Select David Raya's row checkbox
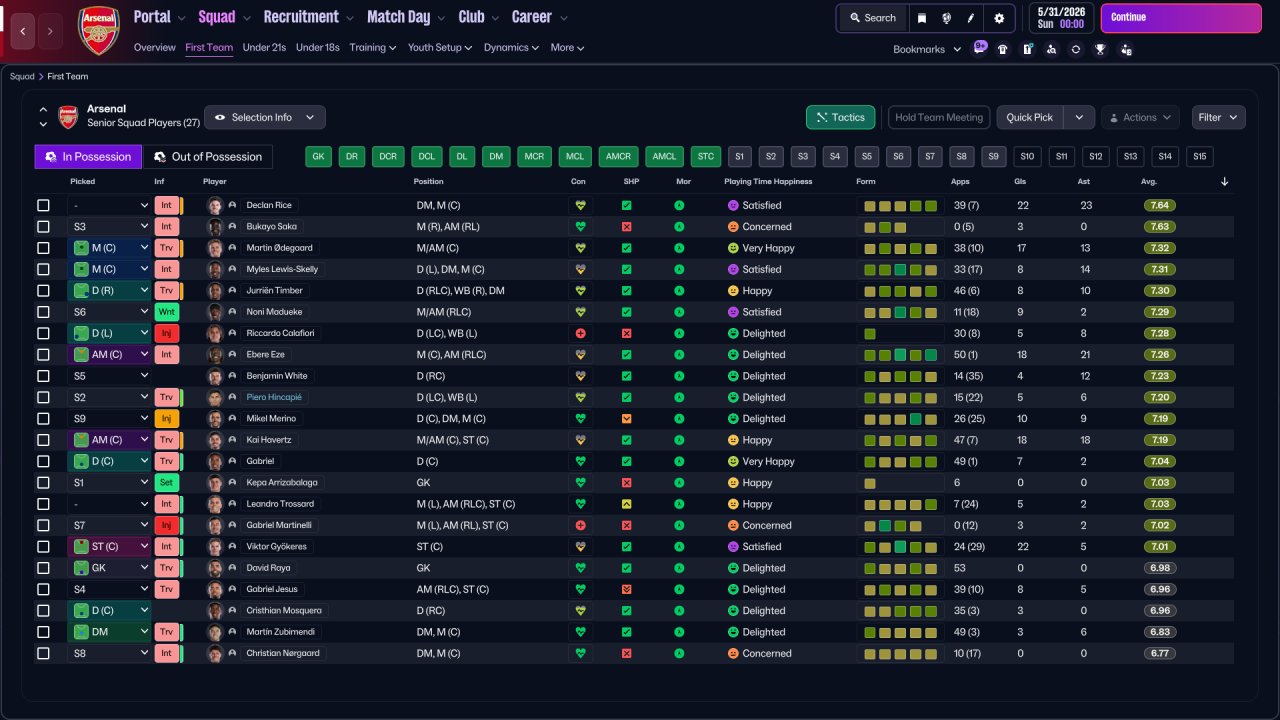Image resolution: width=1280 pixels, height=720 pixels. [43, 568]
